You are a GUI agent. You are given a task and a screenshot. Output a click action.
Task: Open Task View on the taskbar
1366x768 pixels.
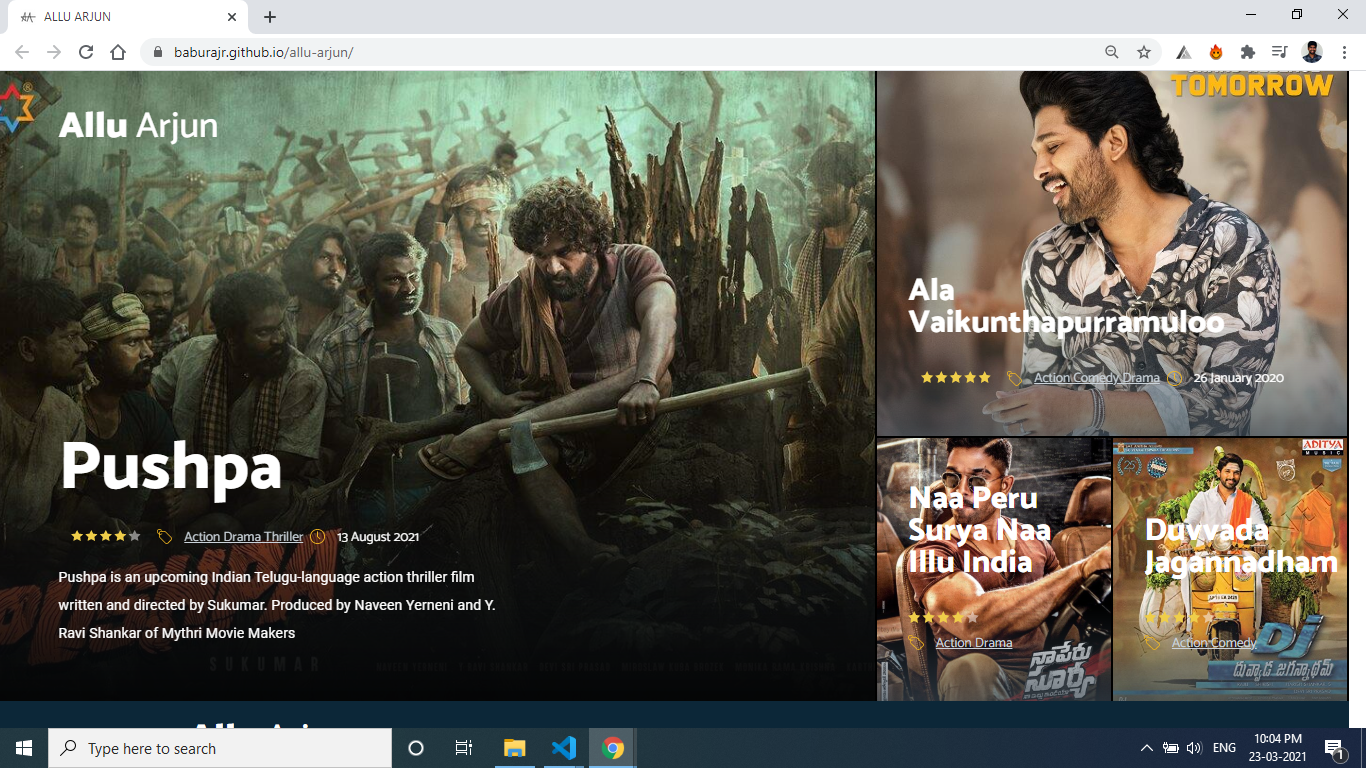pos(464,748)
